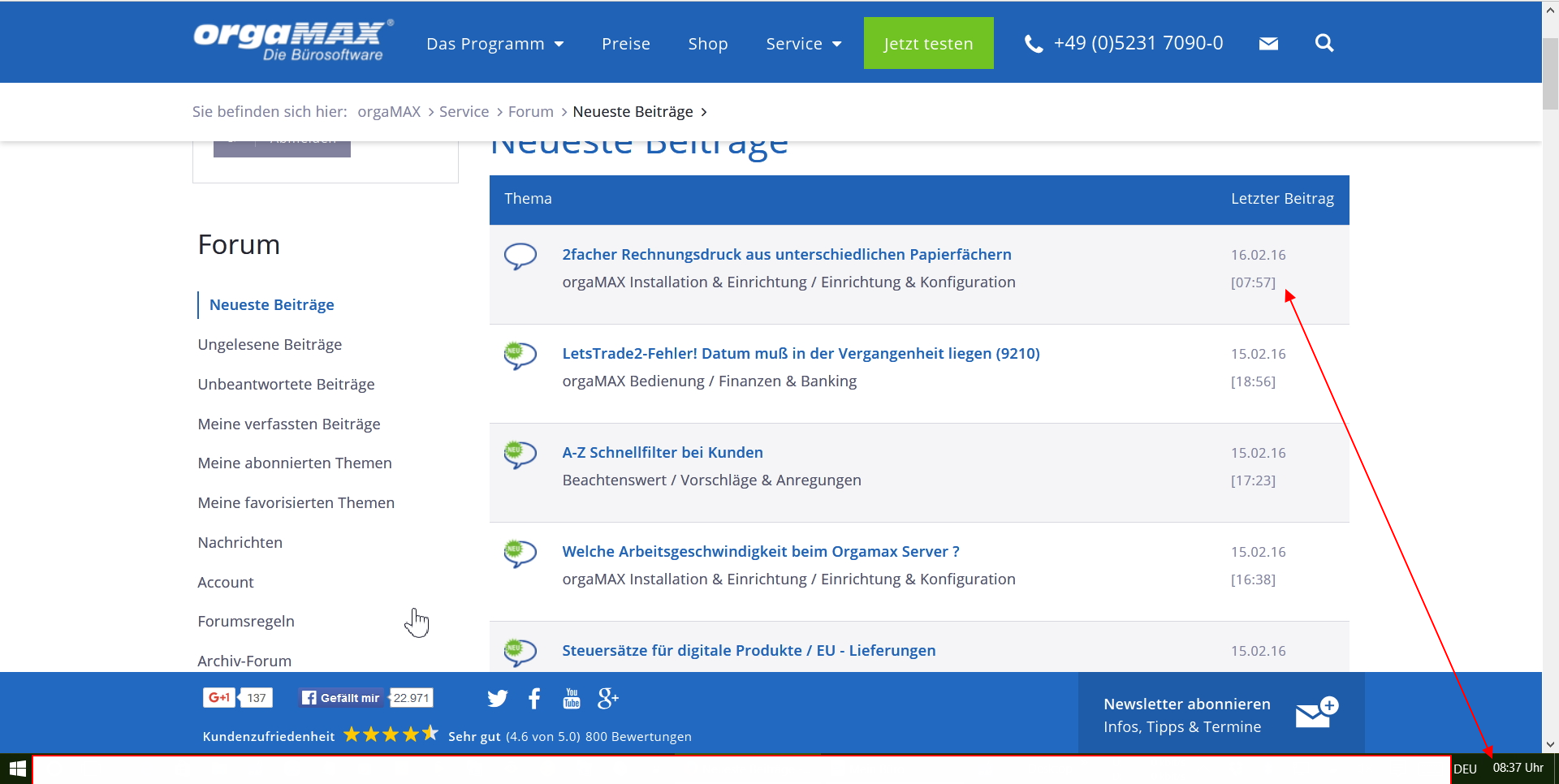1559x784 pixels.
Task: Click the Kundenzufriedenheit star rating
Action: pos(391,734)
